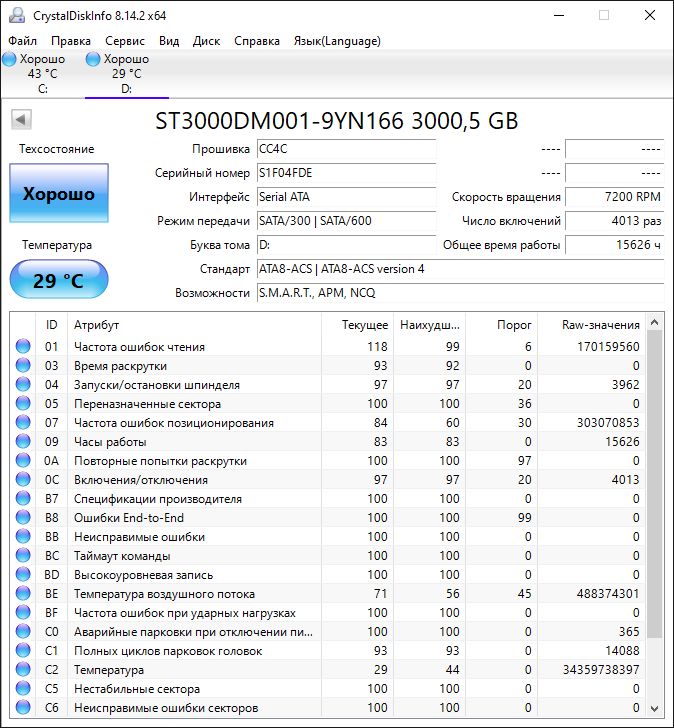Click status orb next to Переназначенные сектора
Screen dimensions: 674x728
point(23,404)
